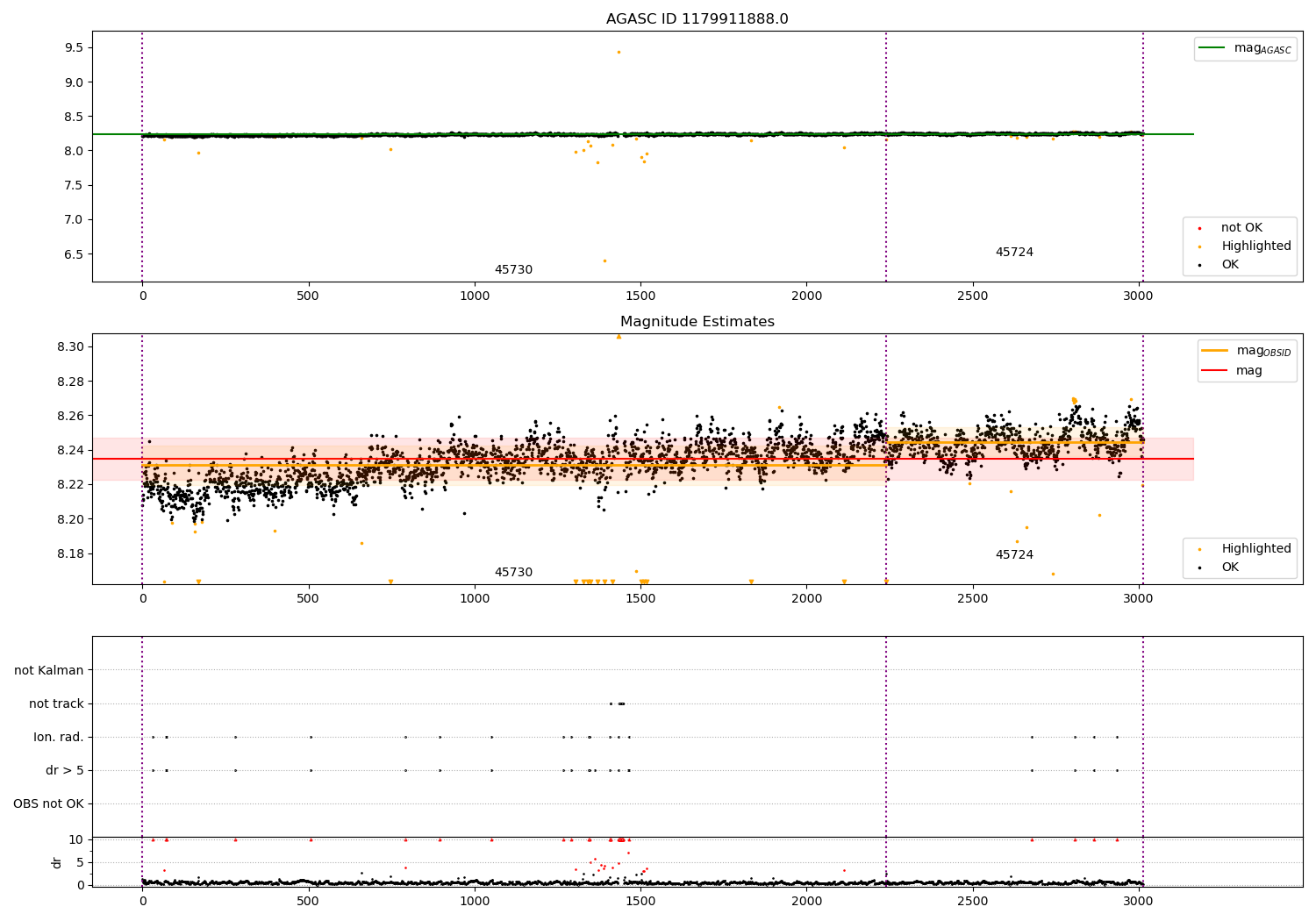Image resolution: width=1316 pixels, height=921 pixels.
Task: Click the orange outlier point near magnitude 9.4
Action: pos(619,52)
